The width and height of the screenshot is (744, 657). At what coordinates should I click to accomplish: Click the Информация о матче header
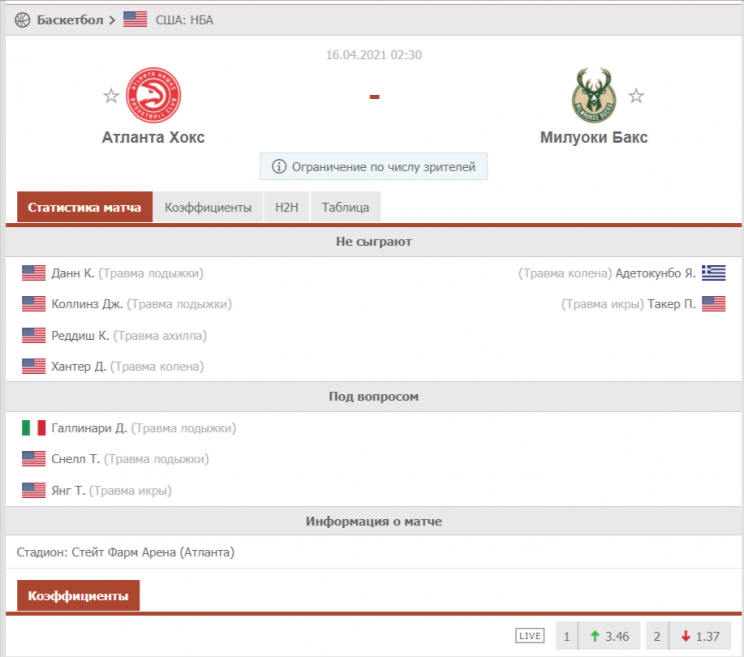[373, 521]
